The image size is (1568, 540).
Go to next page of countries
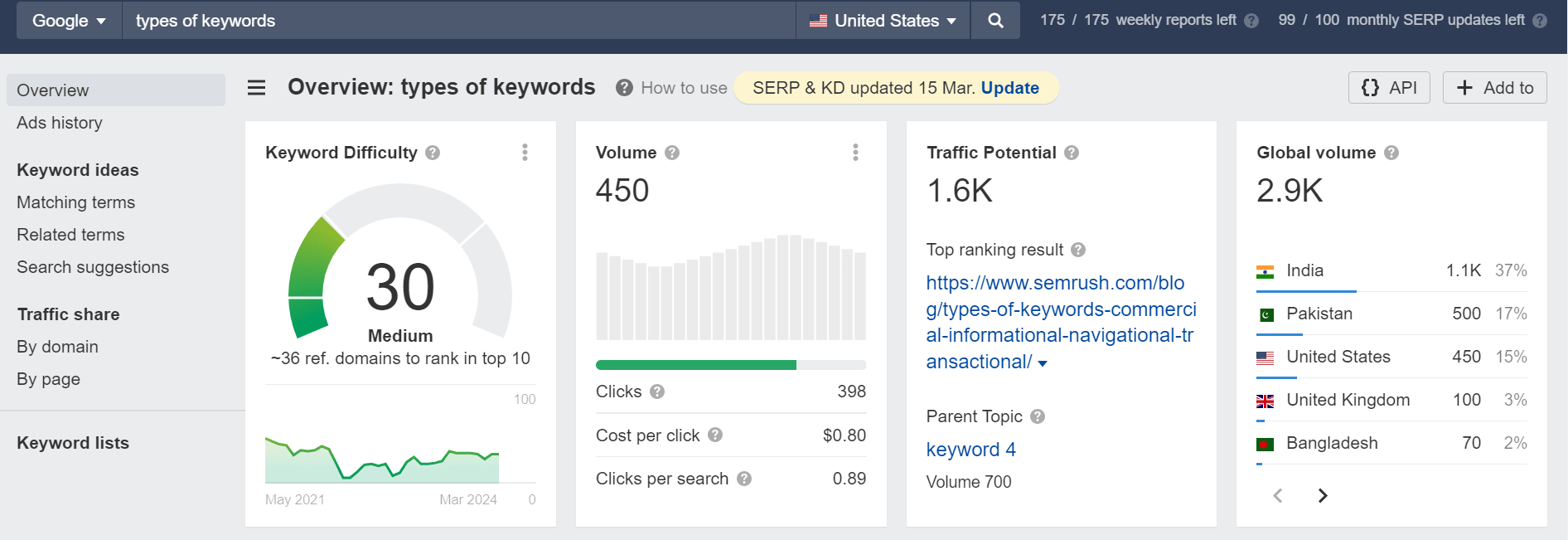pos(1323,495)
